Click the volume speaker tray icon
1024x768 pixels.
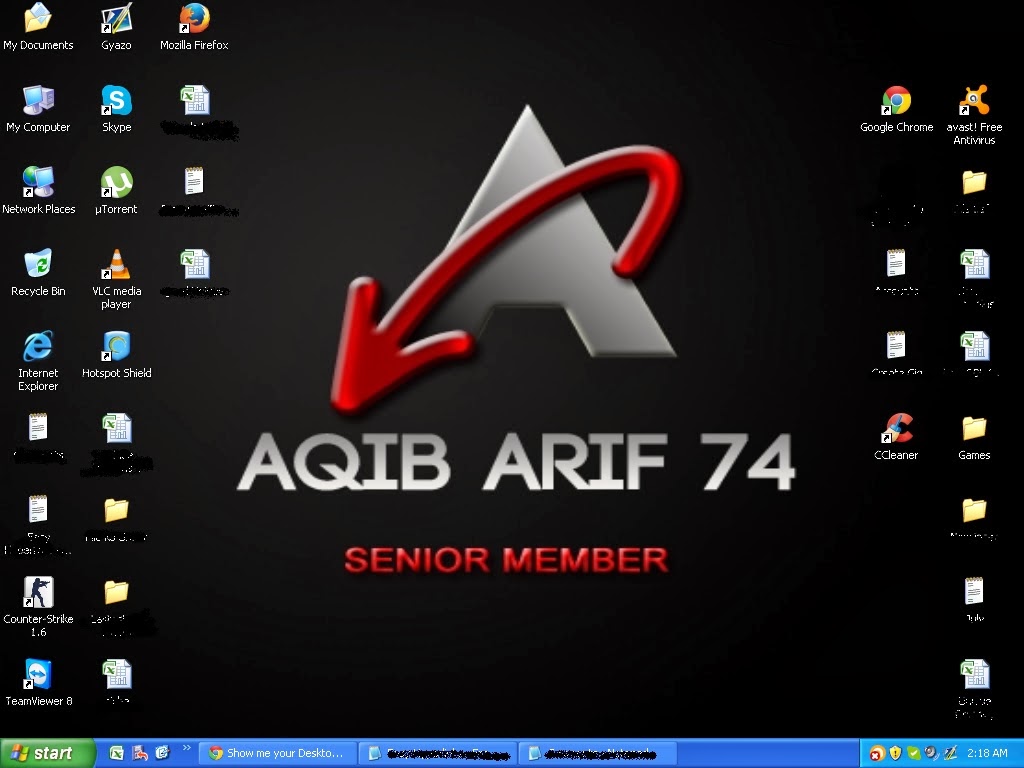pos(931,753)
